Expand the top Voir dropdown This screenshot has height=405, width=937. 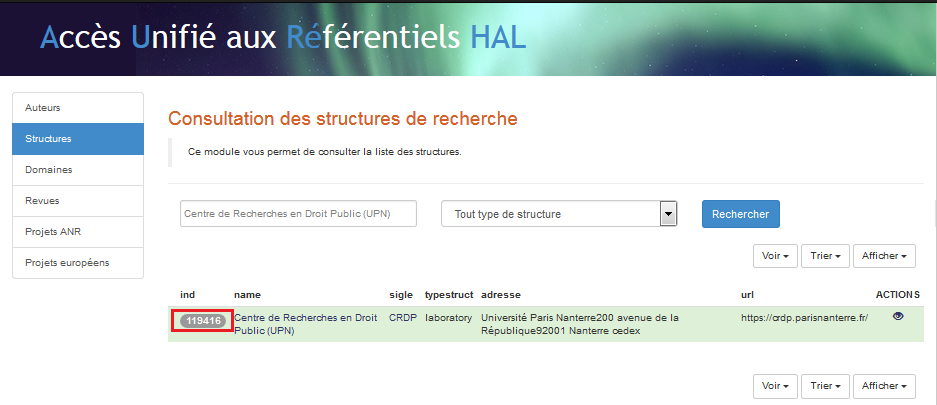tap(775, 256)
